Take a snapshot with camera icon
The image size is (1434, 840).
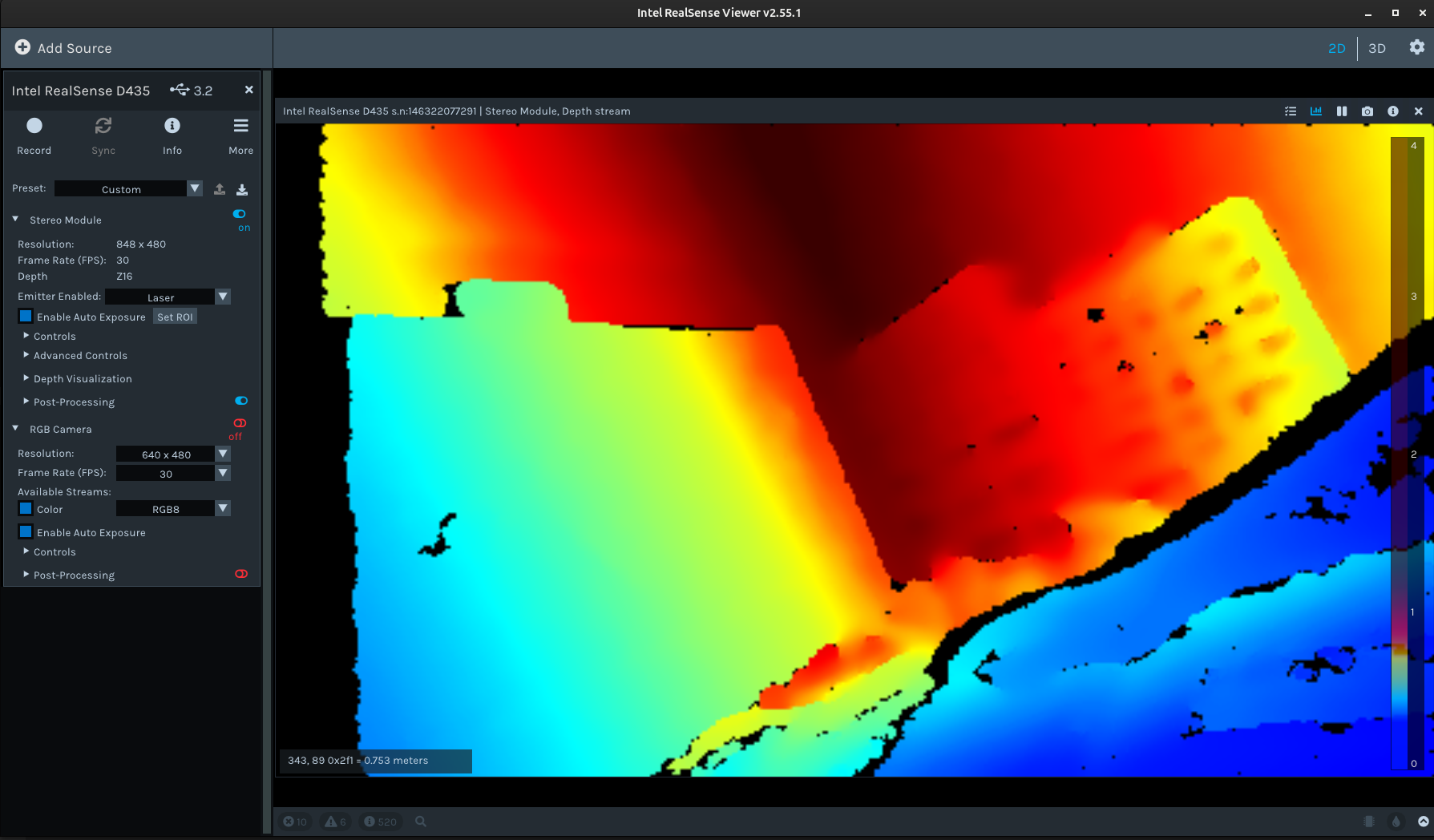coord(1367,111)
